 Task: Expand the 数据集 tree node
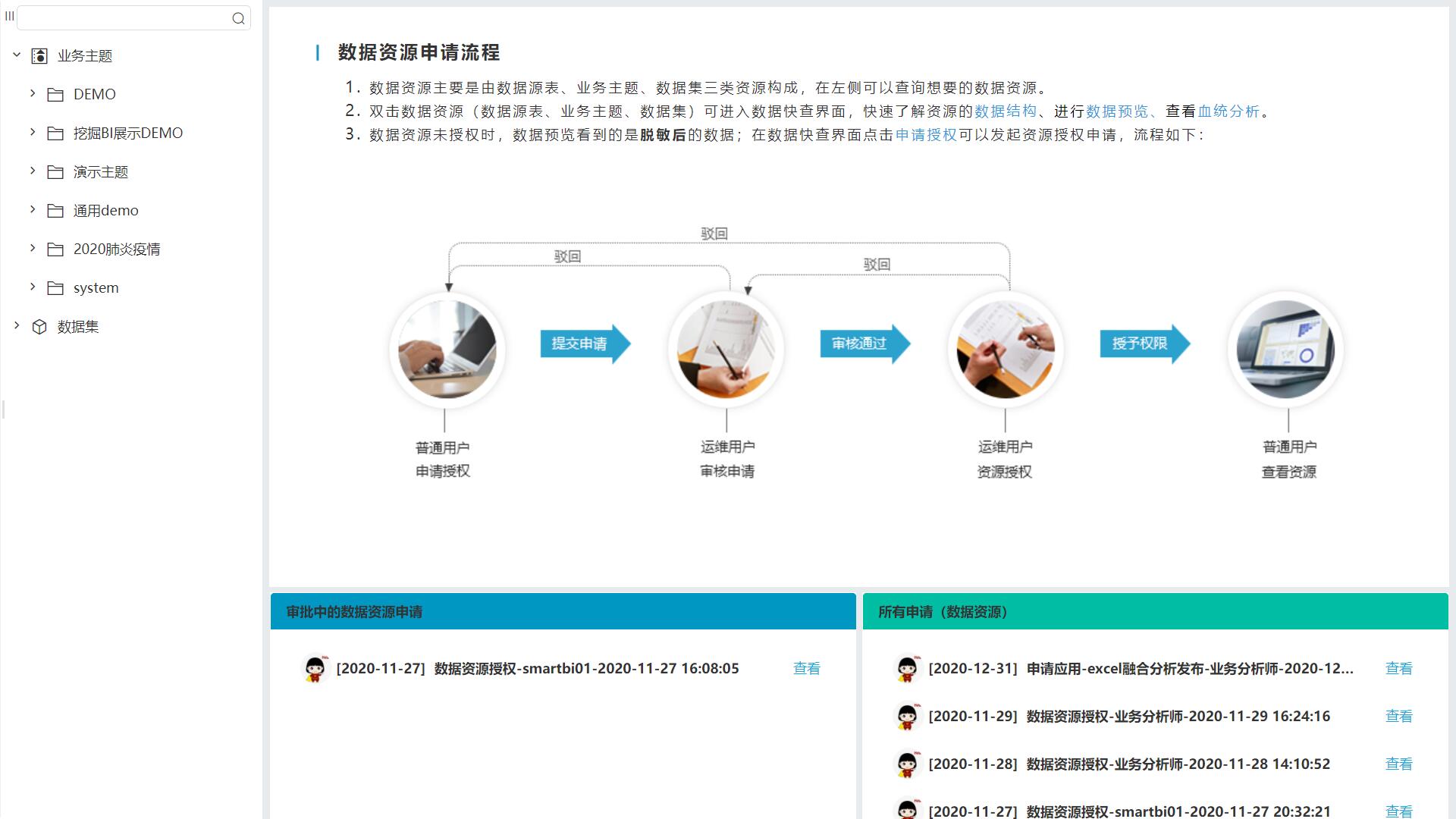(x=17, y=325)
